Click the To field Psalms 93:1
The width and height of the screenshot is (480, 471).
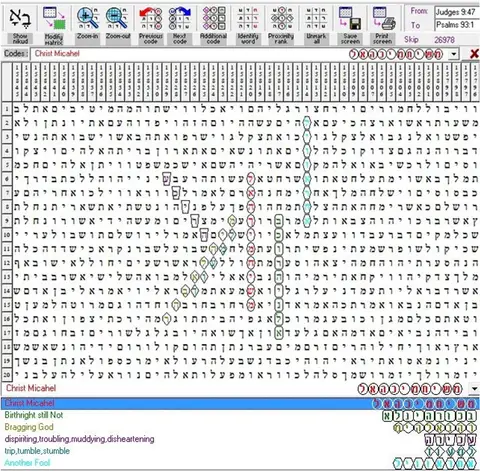pyautogui.click(x=457, y=25)
